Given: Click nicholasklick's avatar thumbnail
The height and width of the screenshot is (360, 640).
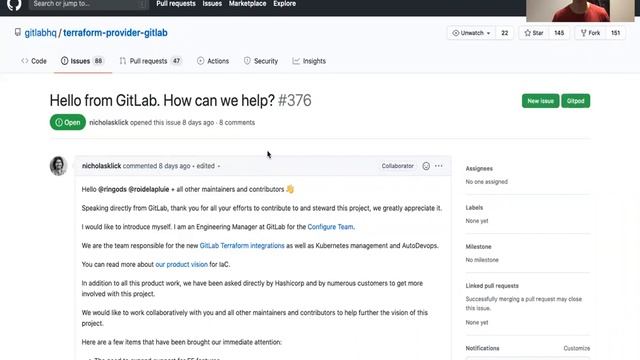Looking at the screenshot, I should (x=58, y=166).
